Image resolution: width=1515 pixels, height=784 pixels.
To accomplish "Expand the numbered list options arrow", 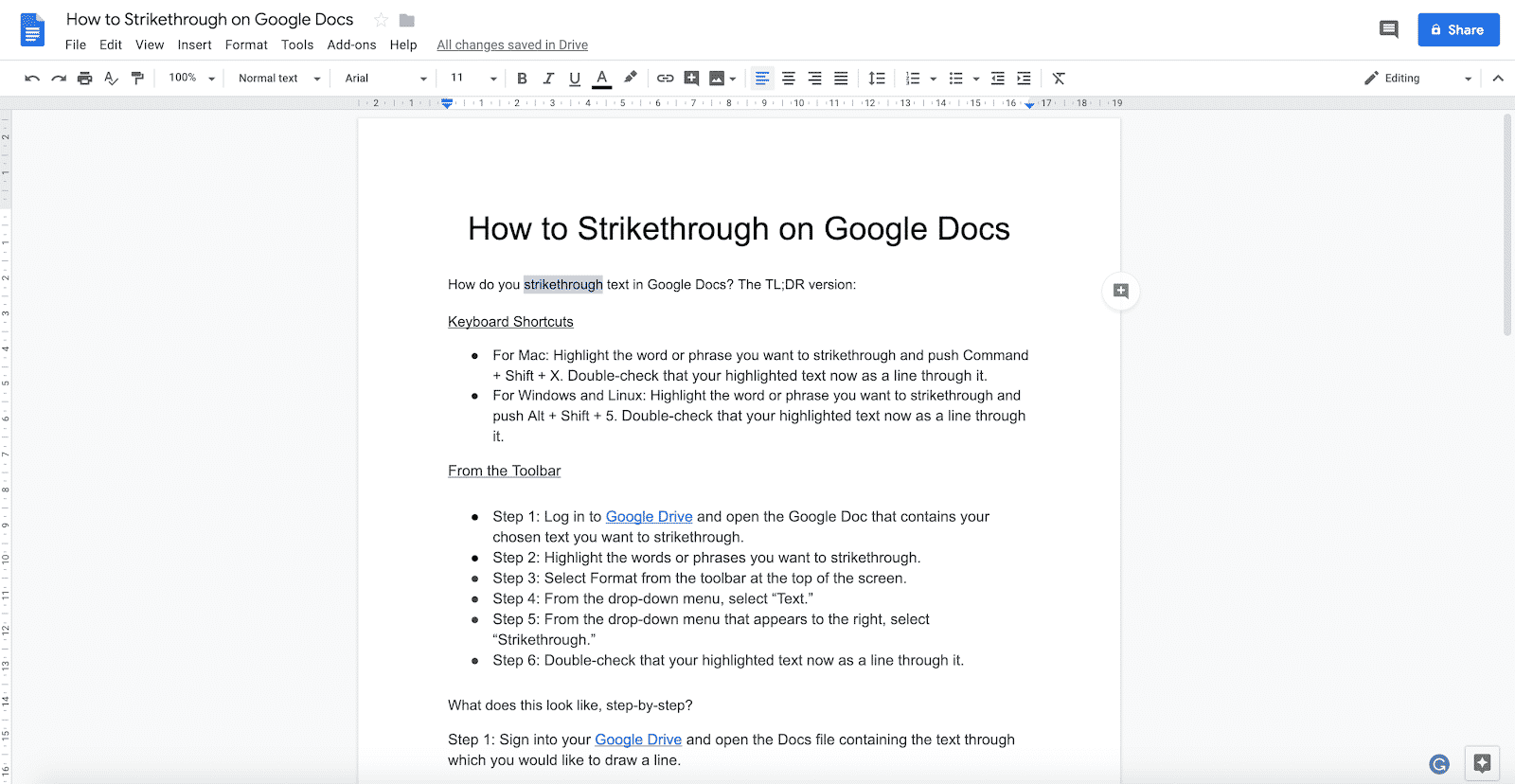I will tap(934, 80).
